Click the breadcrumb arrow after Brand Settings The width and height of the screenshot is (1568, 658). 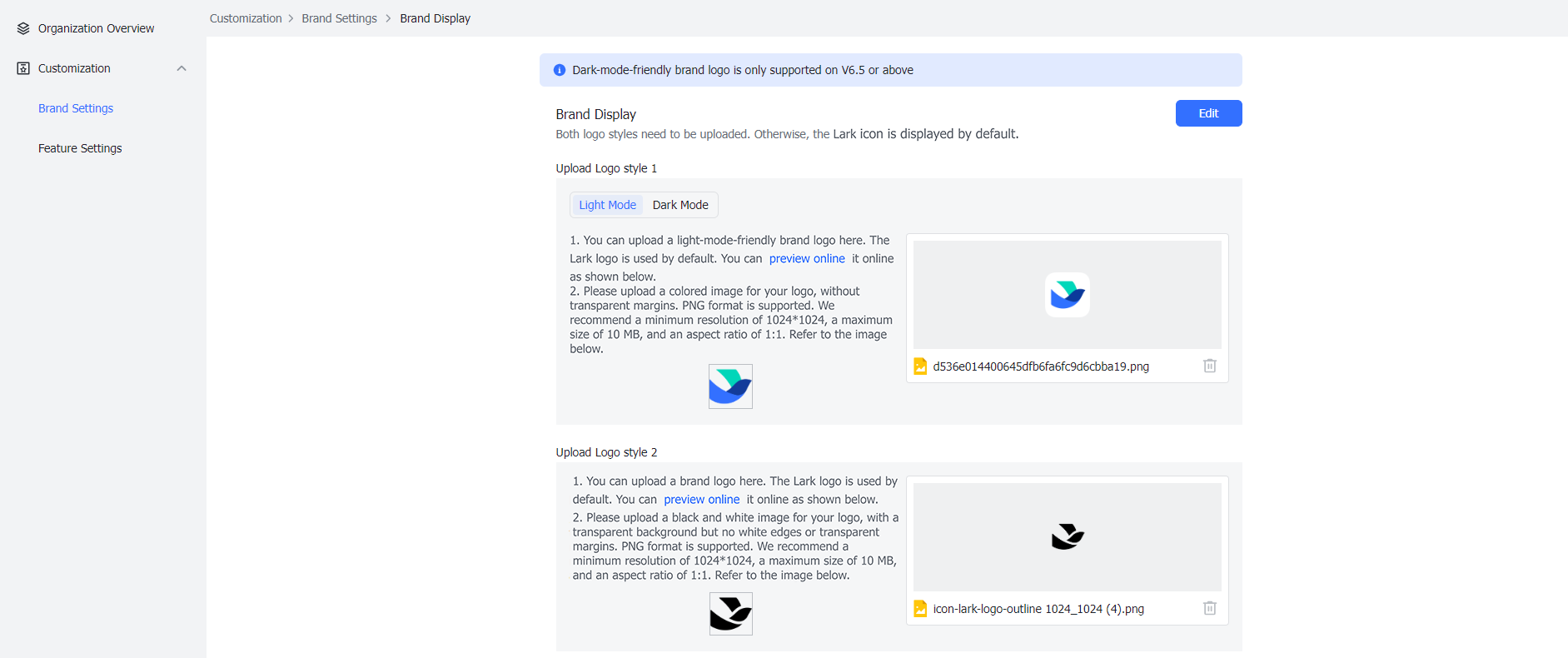pyautogui.click(x=388, y=18)
